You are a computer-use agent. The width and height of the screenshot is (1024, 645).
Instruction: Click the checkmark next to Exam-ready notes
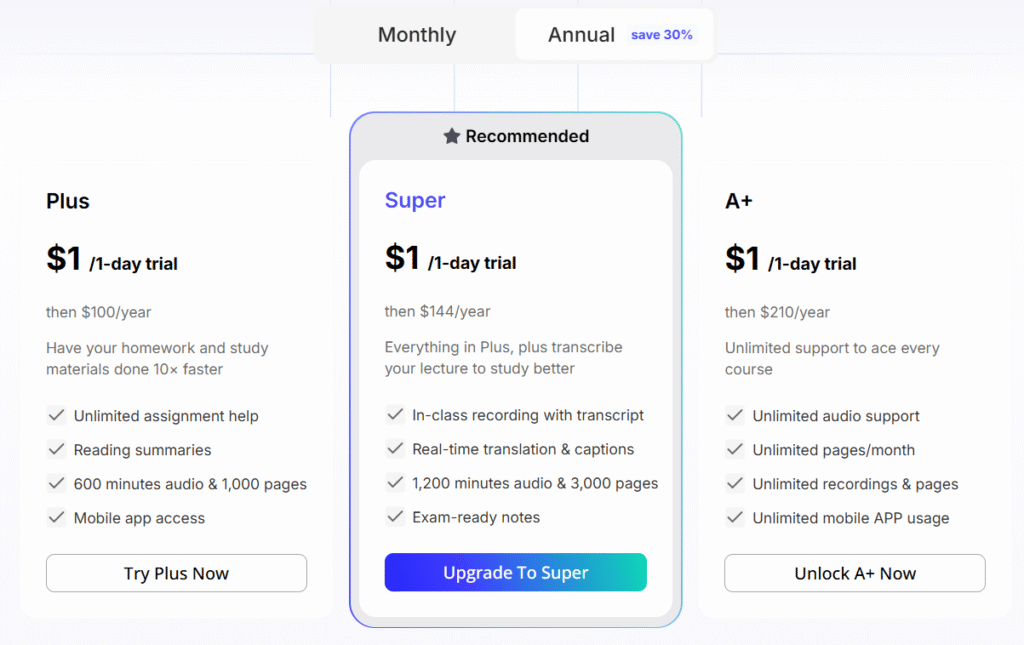(x=395, y=517)
